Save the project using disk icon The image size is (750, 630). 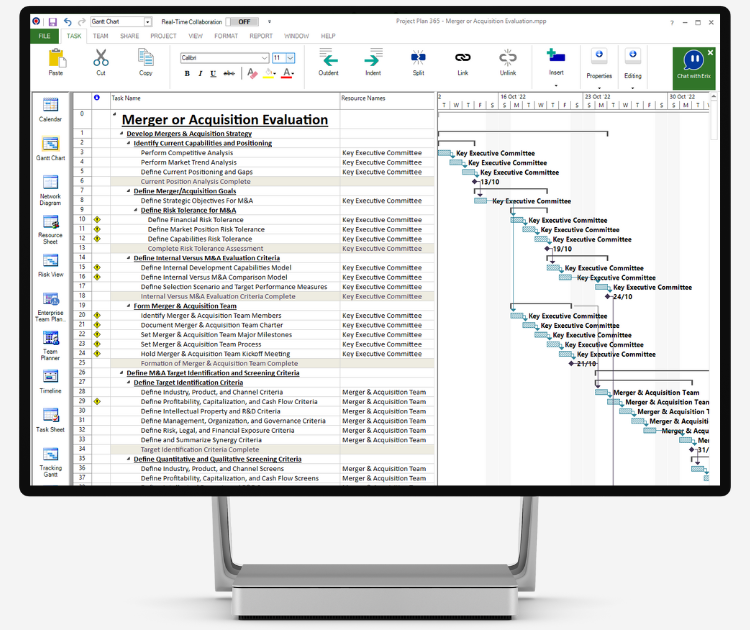coord(53,22)
